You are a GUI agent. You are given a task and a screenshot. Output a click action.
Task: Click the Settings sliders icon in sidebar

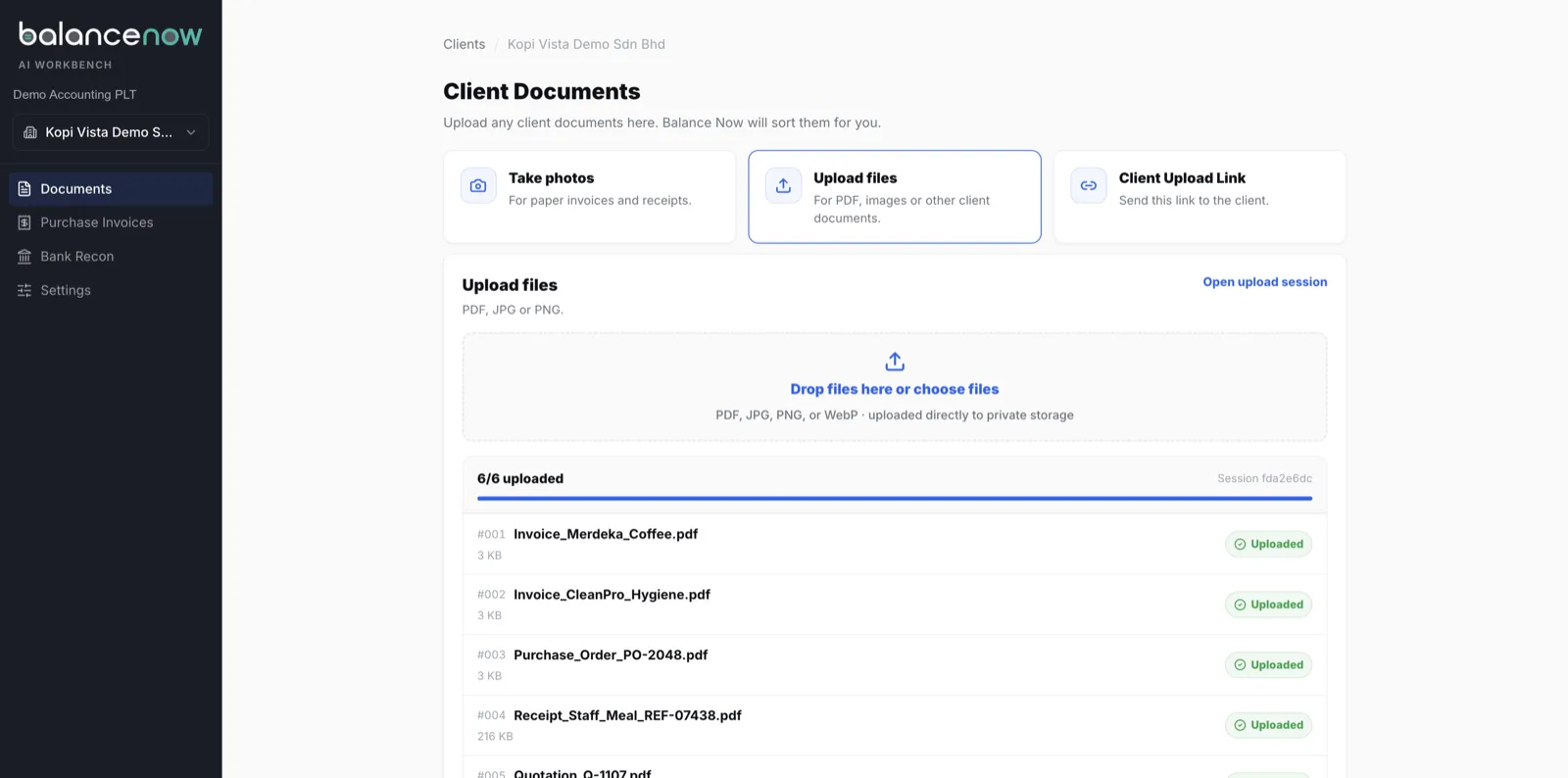24,290
